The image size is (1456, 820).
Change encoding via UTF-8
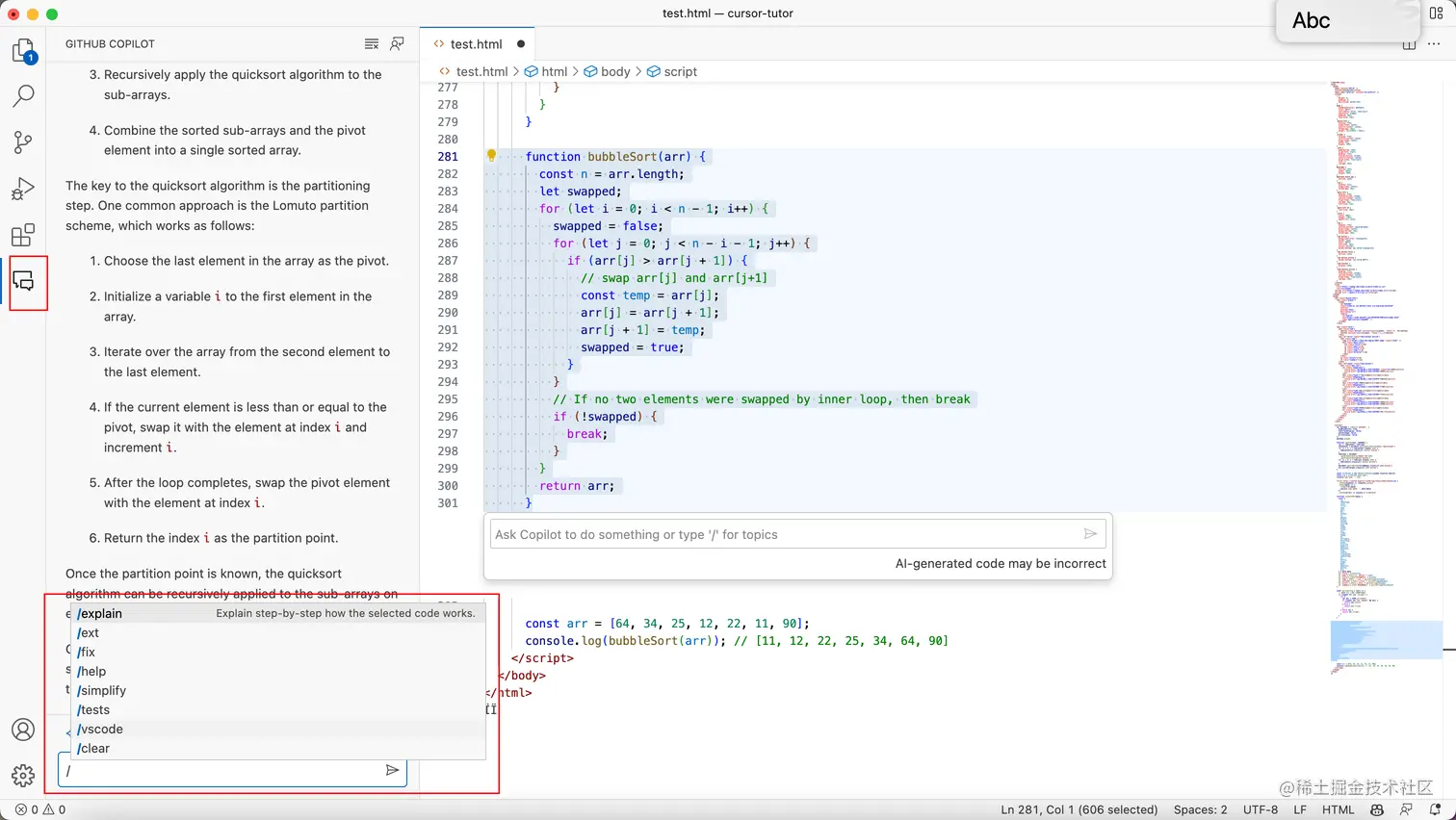pos(1260,809)
